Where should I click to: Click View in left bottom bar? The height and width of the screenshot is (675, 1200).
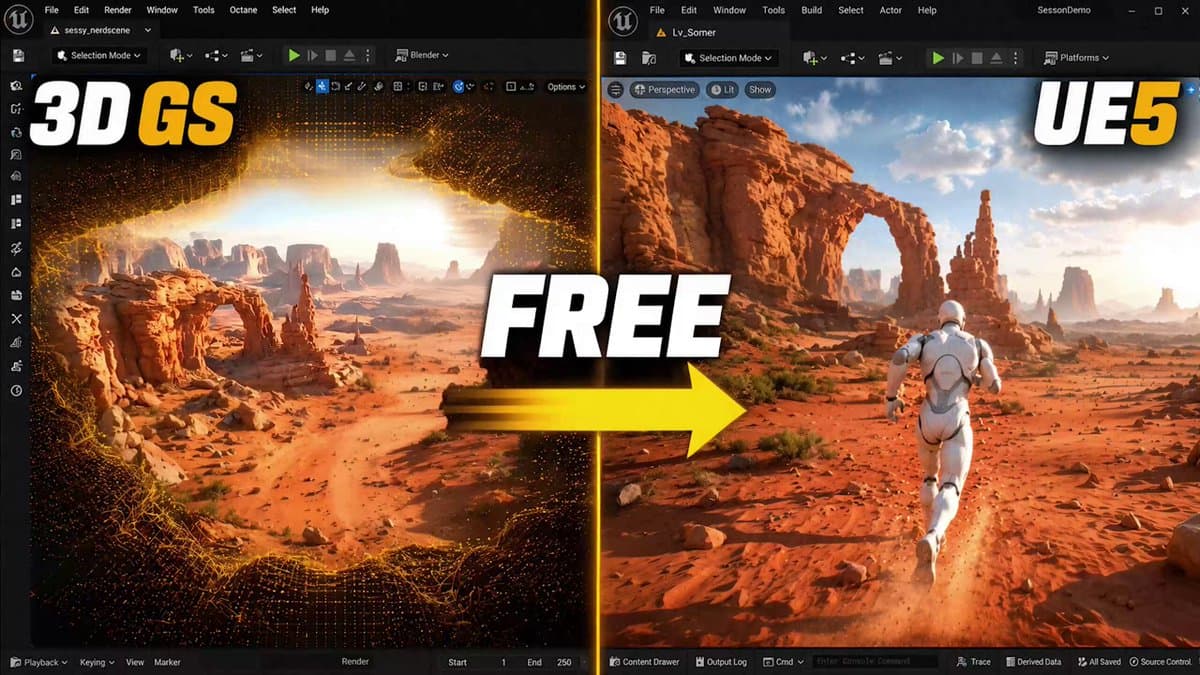click(x=134, y=662)
